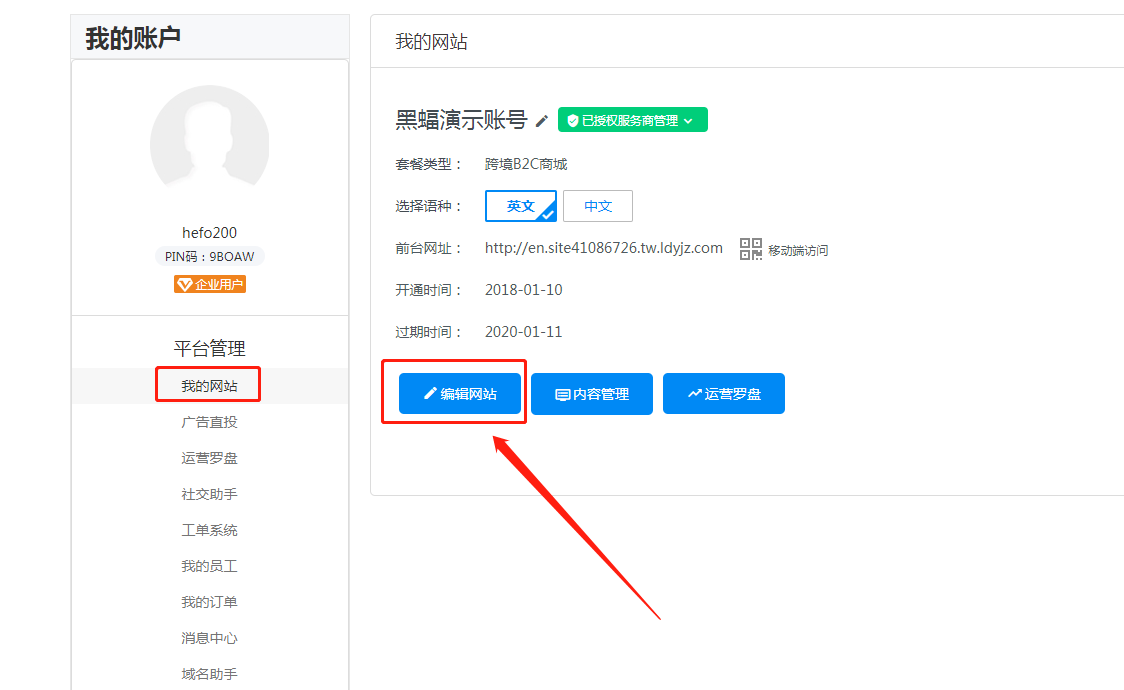Switch language to 中文

coord(598,206)
